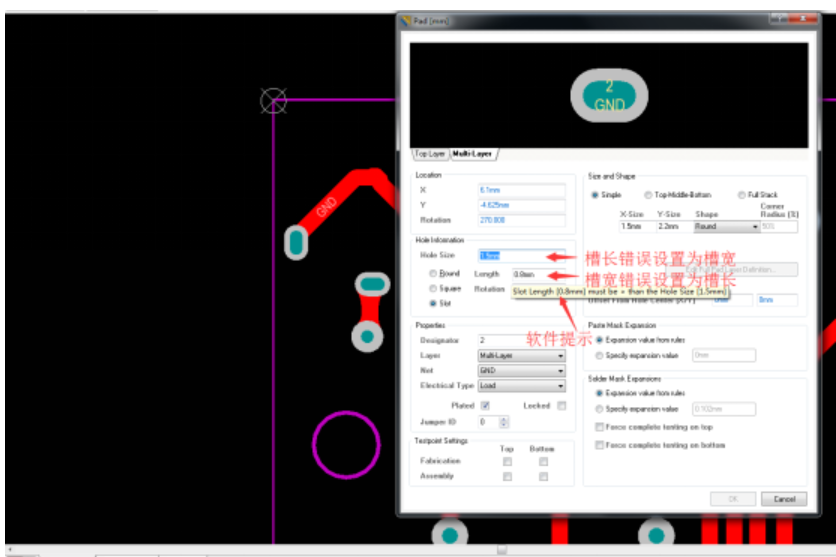This screenshot has width=836, height=557.
Task: Click the Paste Mask expansion value field
Action: [x=724, y=356]
